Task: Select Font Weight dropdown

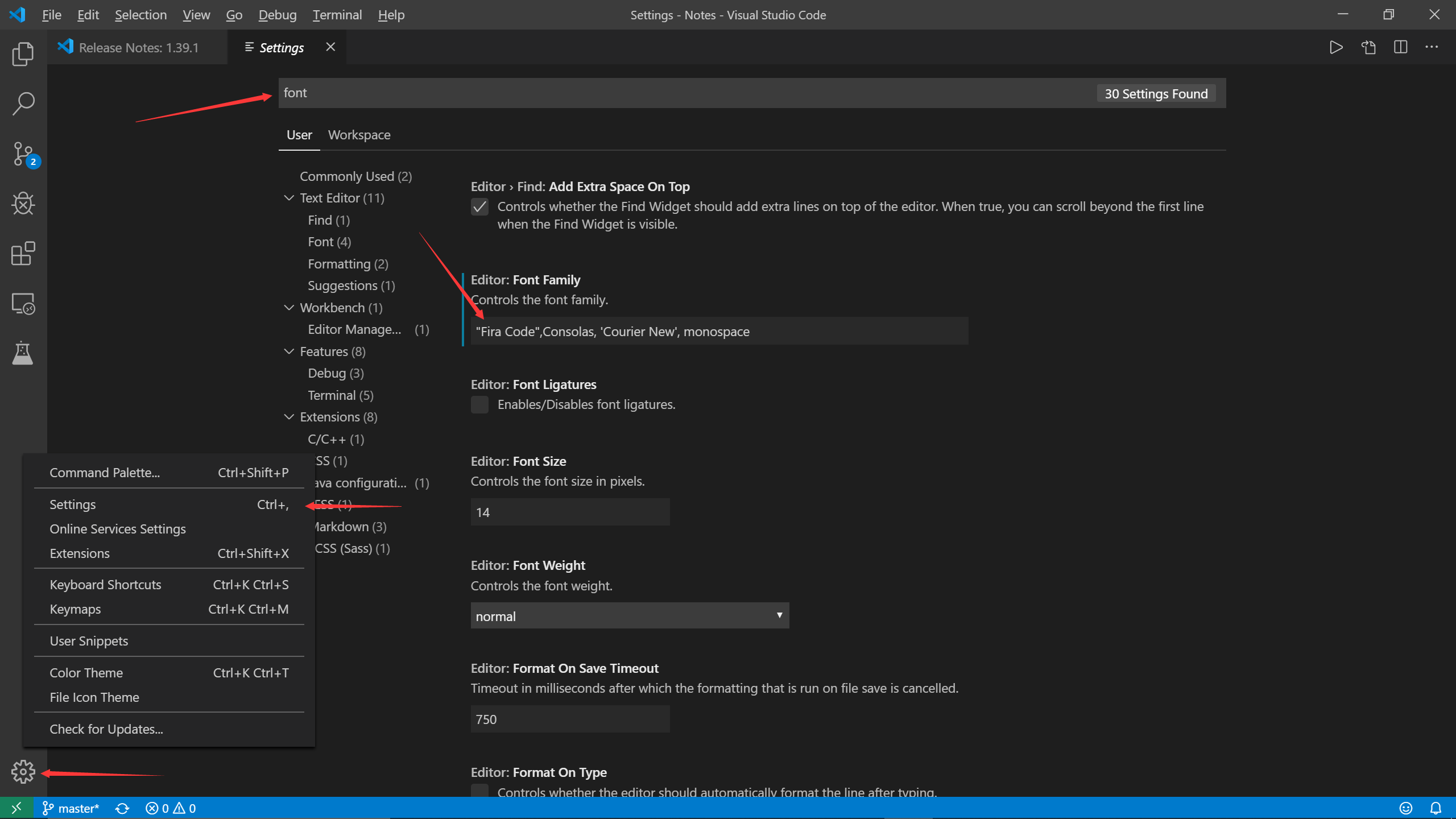Action: (x=629, y=616)
